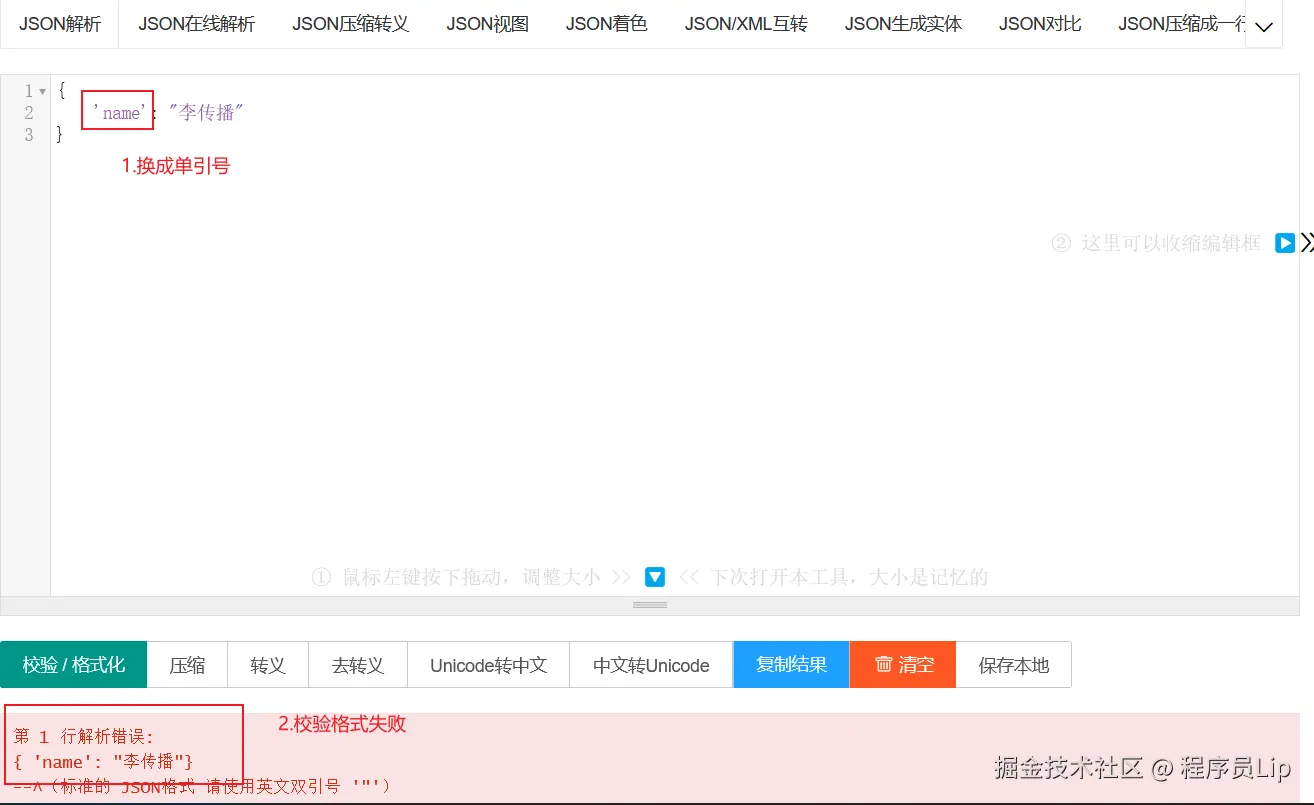Click the ① circled-one hint icon

(x=320, y=576)
